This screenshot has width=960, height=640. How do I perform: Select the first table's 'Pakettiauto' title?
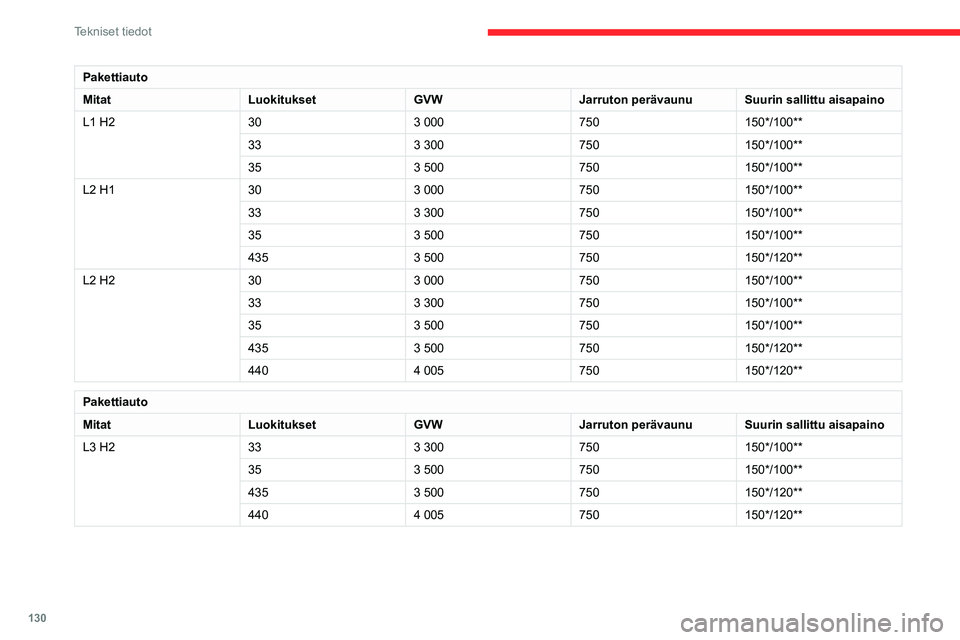click(x=115, y=77)
